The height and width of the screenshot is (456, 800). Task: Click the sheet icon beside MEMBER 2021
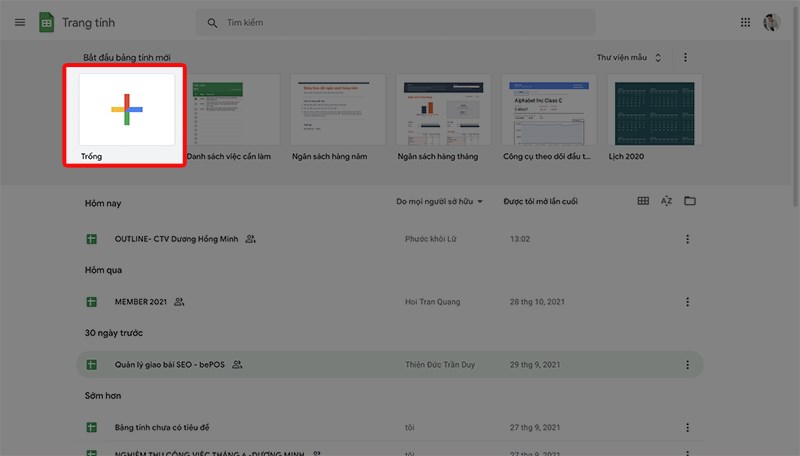(91, 302)
